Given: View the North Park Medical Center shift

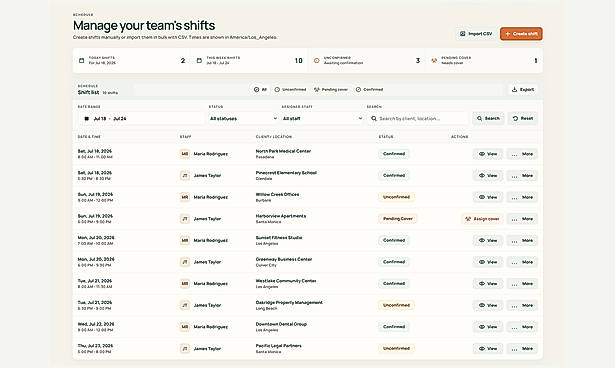Looking at the screenshot, I should [488, 154].
